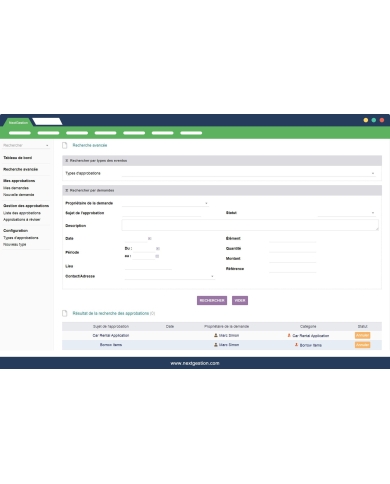Select the NextGestion browser tab
390x484 pixels.
[x=18, y=123]
